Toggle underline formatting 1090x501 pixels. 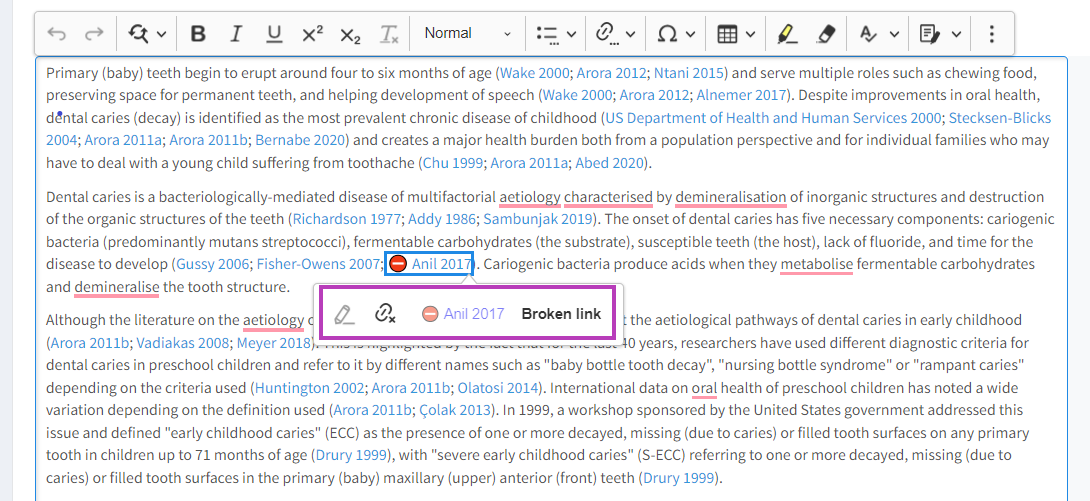coord(274,34)
